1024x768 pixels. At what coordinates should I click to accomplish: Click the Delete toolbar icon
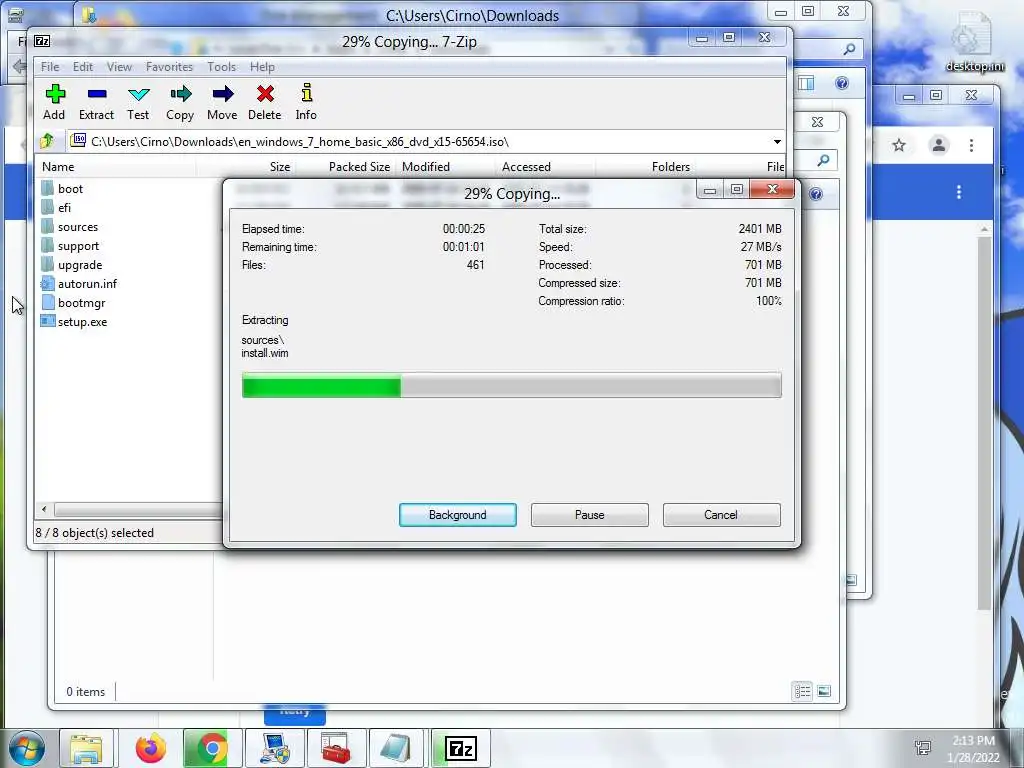(264, 94)
